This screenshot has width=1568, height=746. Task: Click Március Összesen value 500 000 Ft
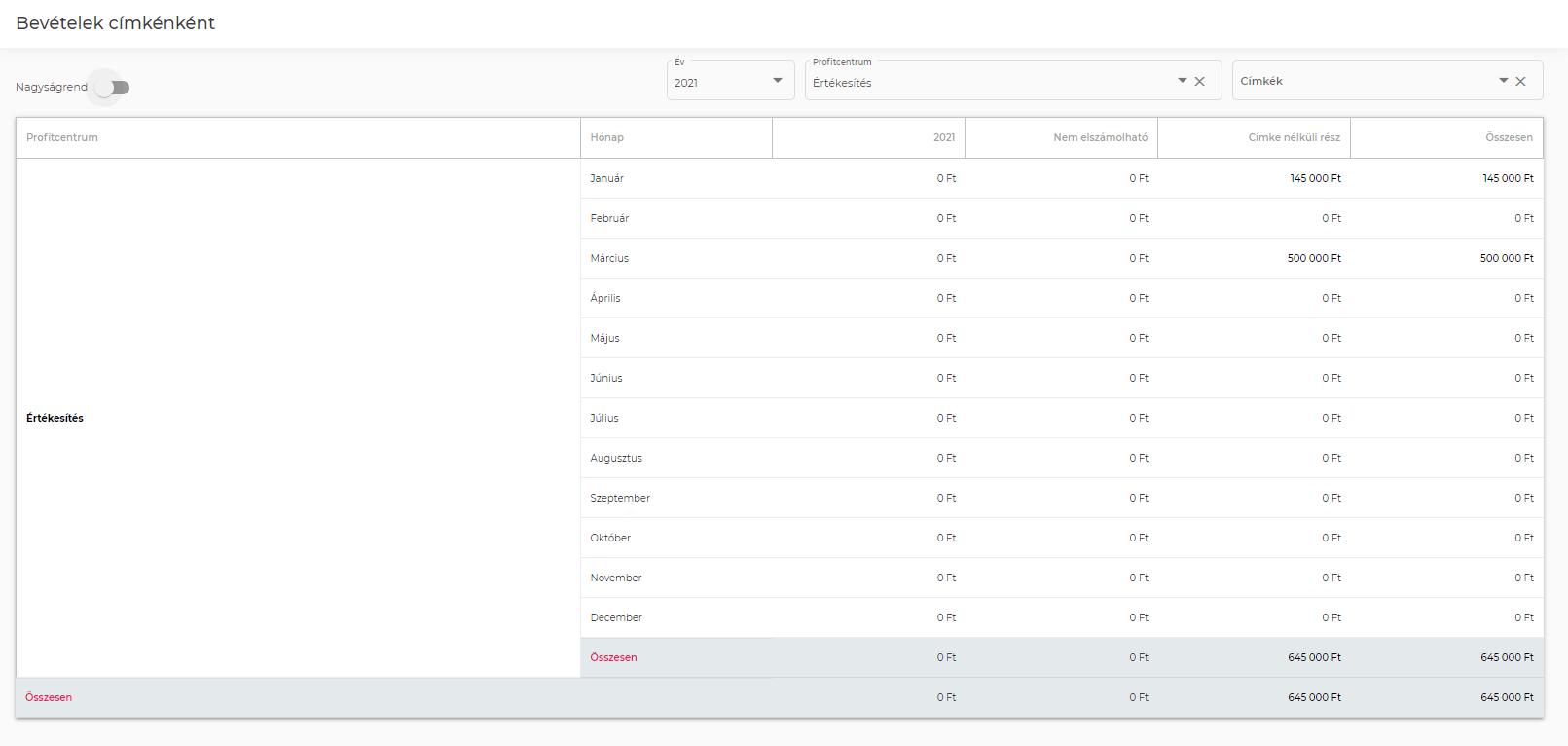pyautogui.click(x=1507, y=259)
